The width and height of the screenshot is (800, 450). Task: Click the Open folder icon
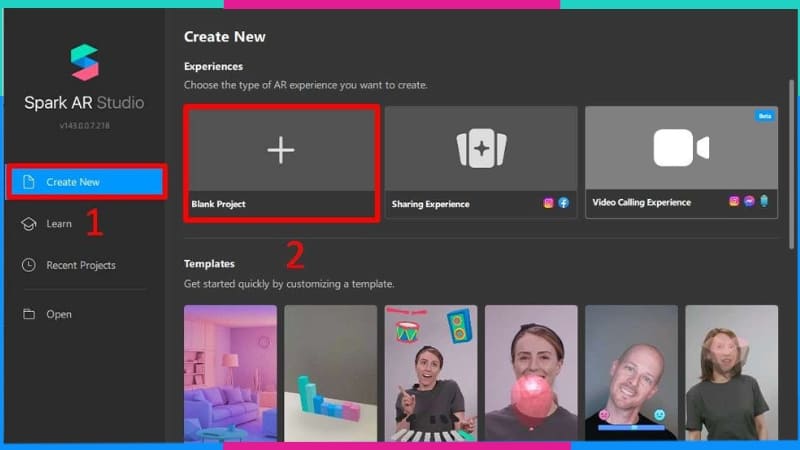coord(29,314)
